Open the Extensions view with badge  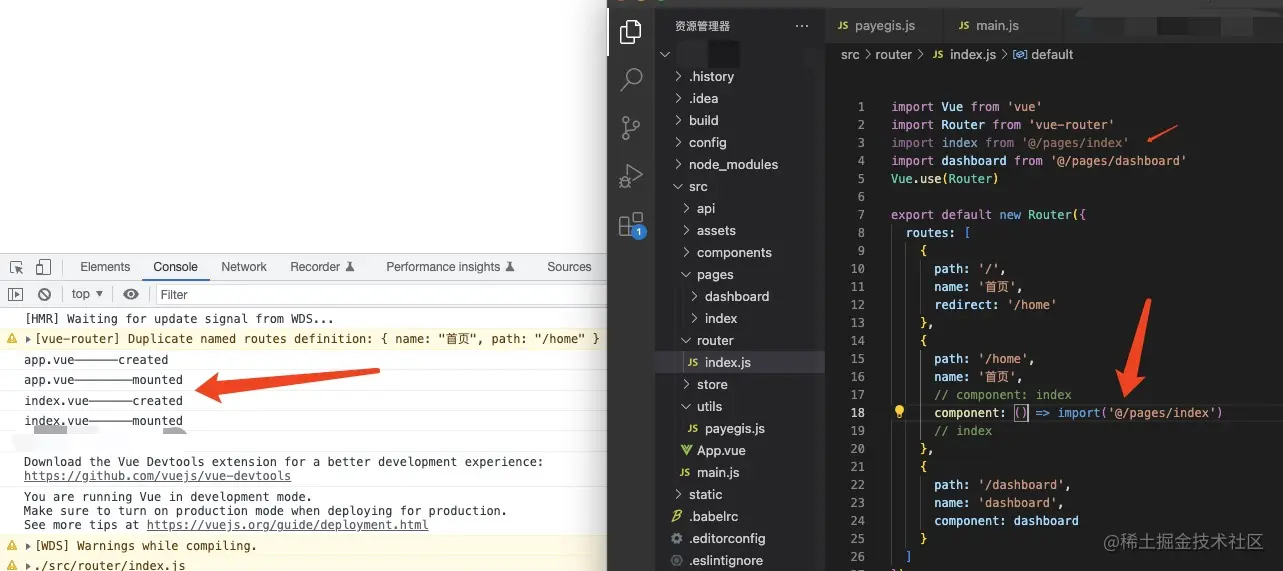tap(631, 225)
